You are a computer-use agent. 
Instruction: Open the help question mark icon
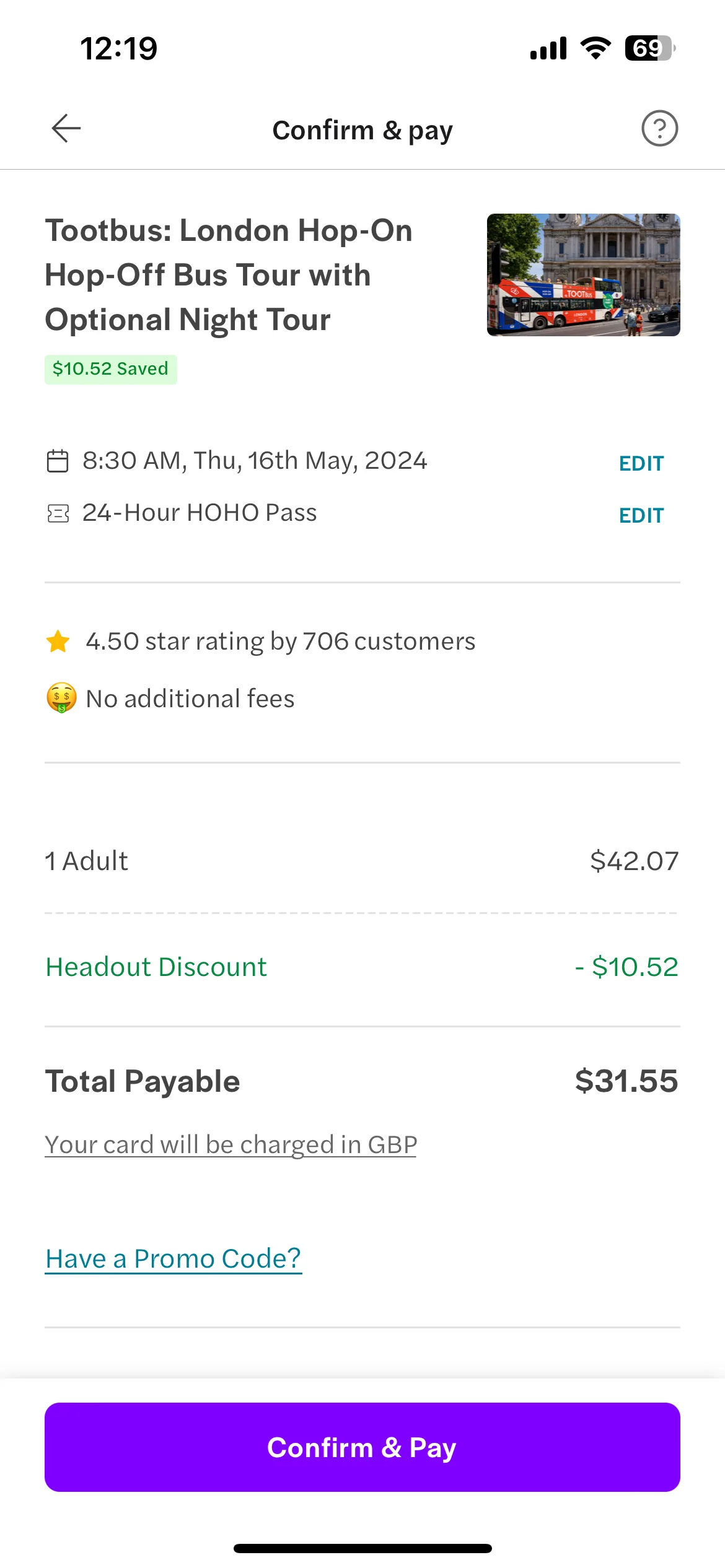(659, 129)
